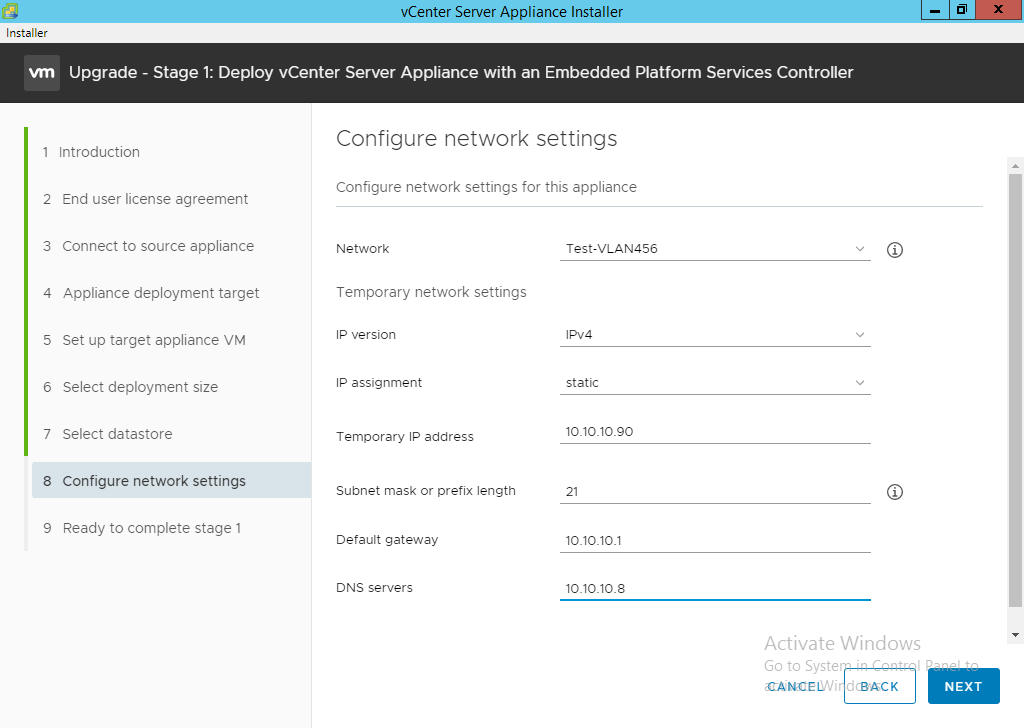Click the Temporary IP address label
Screen dimensions: 1024x728
click(x=405, y=436)
